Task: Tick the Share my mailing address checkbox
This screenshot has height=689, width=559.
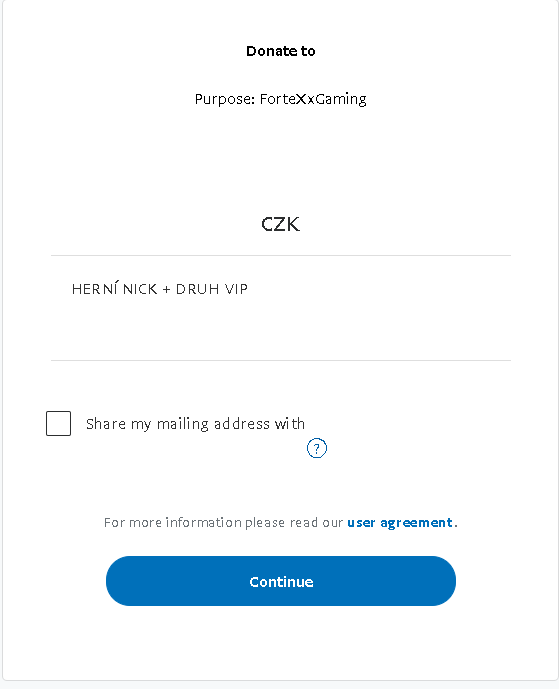Action: point(58,424)
